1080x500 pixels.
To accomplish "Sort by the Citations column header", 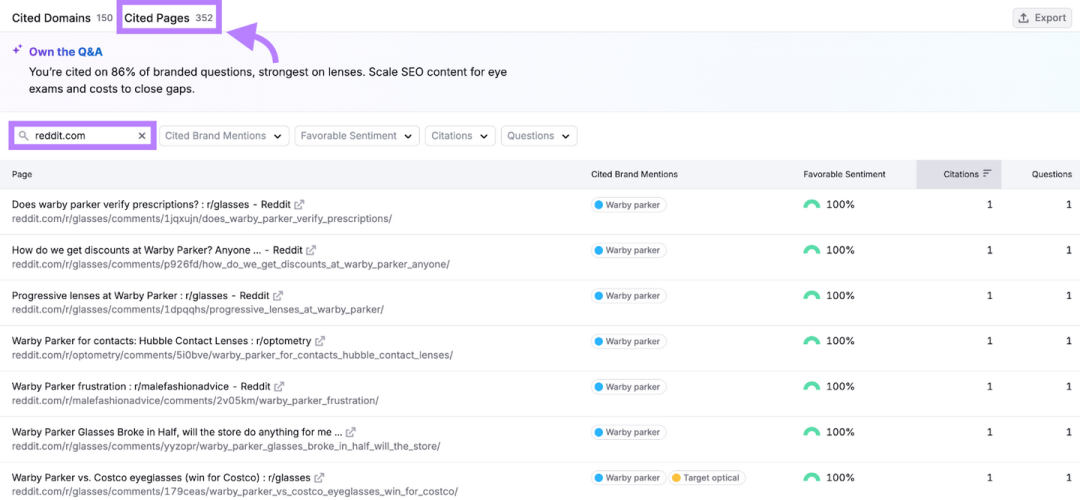I will click(961, 174).
